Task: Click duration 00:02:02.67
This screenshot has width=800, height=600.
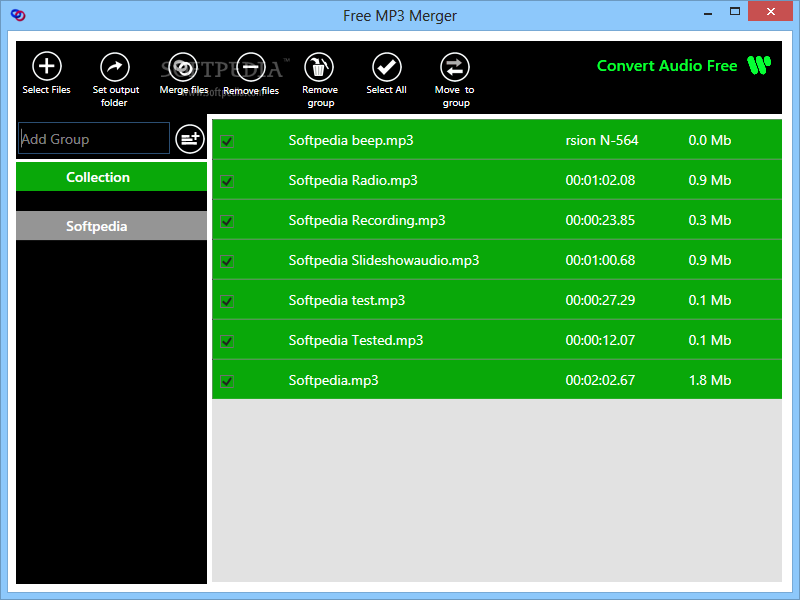Action: coord(600,380)
